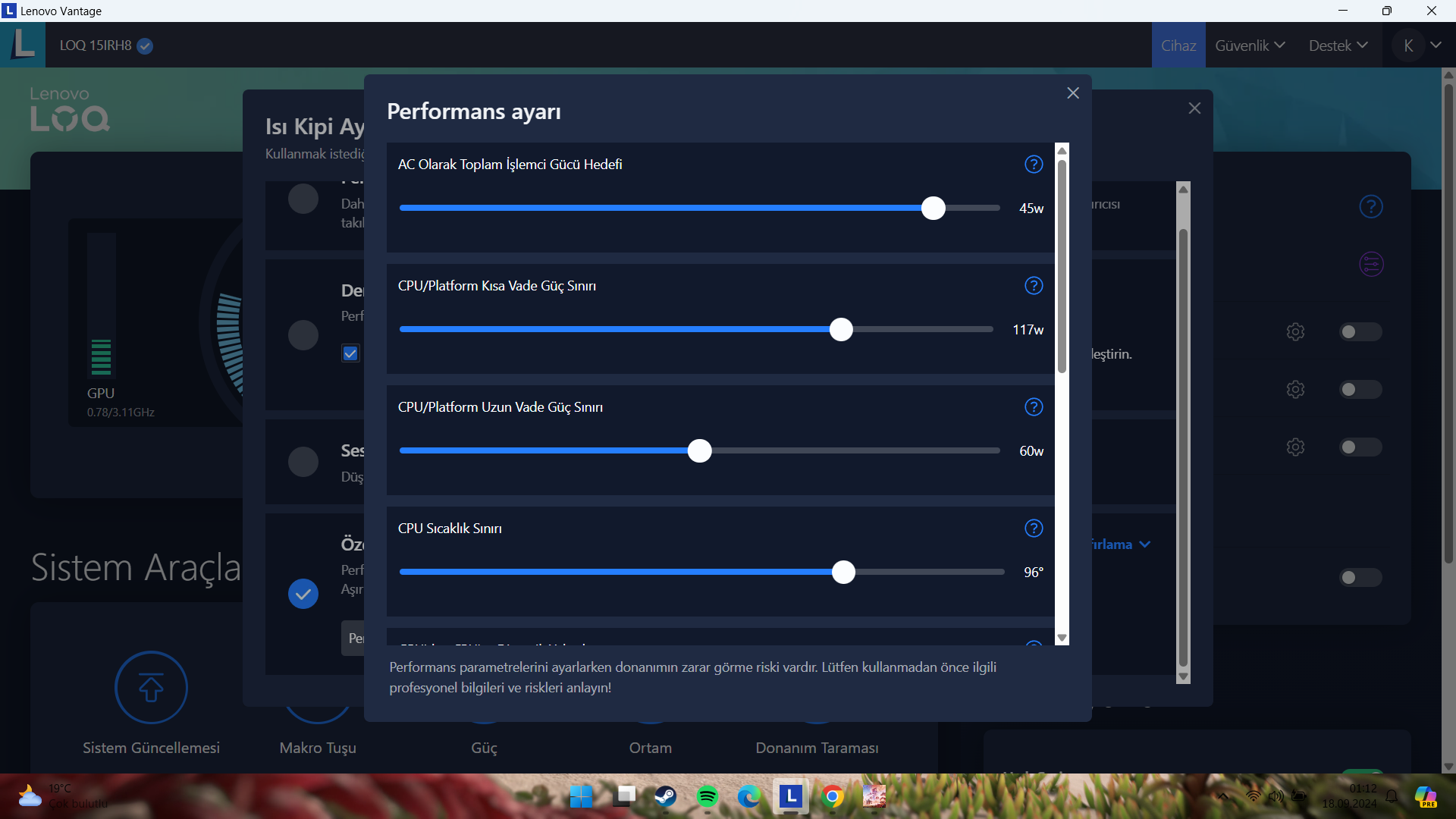Expand the Güvenlik dropdown menu
1456x819 pixels.
(x=1250, y=45)
